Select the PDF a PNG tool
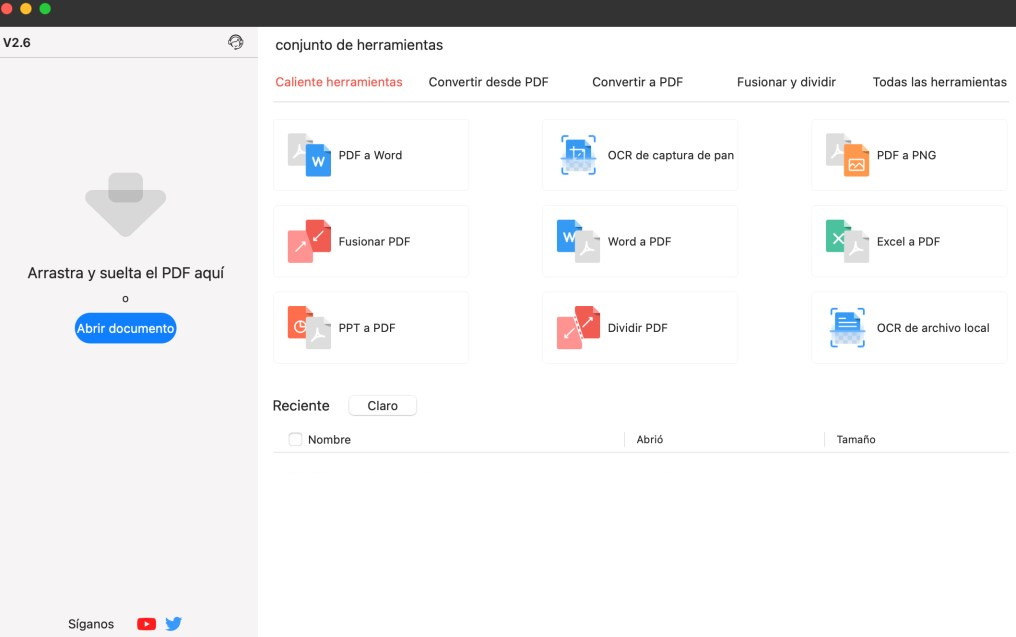 tap(908, 155)
